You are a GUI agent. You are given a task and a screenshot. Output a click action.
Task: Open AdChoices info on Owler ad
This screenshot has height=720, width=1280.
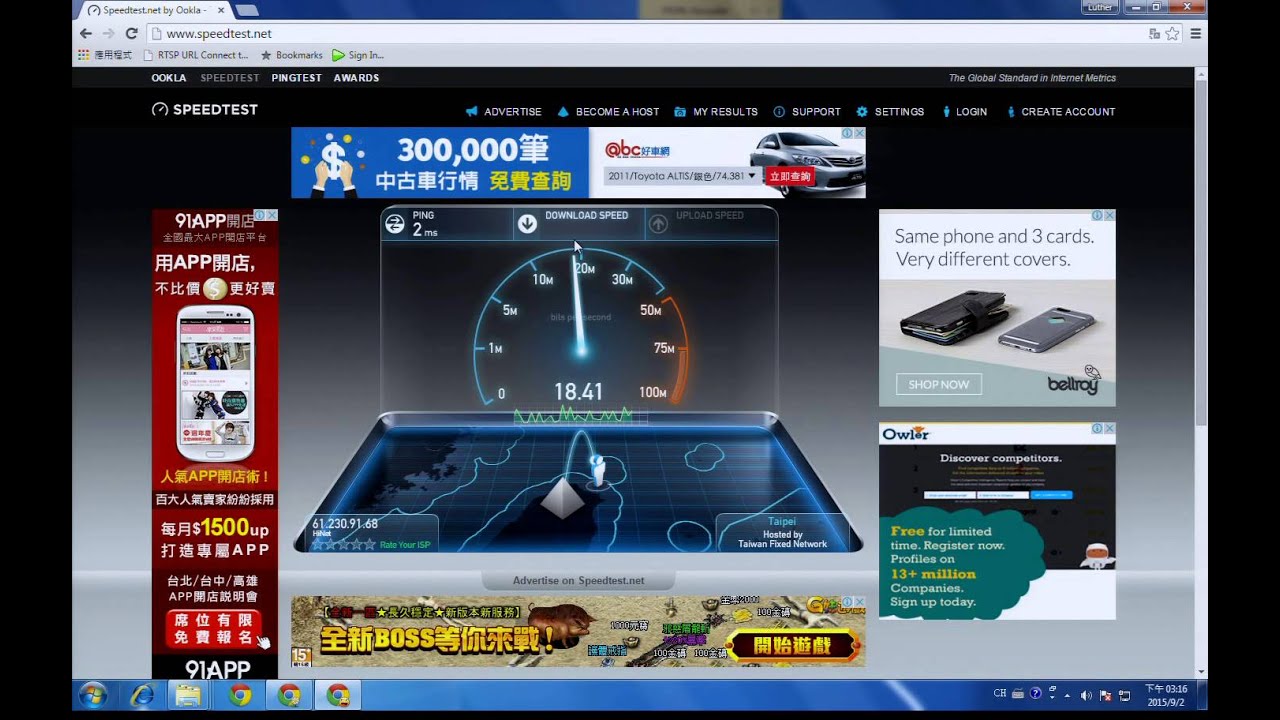[x=1097, y=428]
